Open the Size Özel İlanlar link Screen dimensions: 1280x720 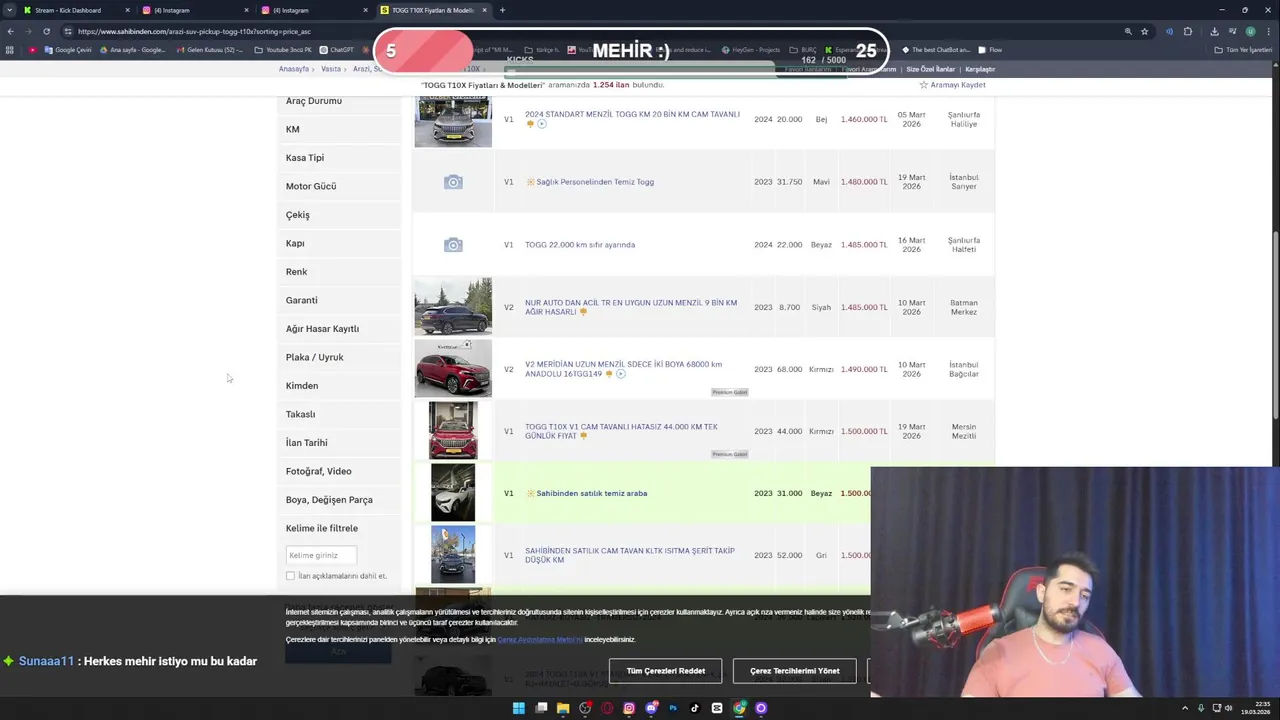[931, 69]
